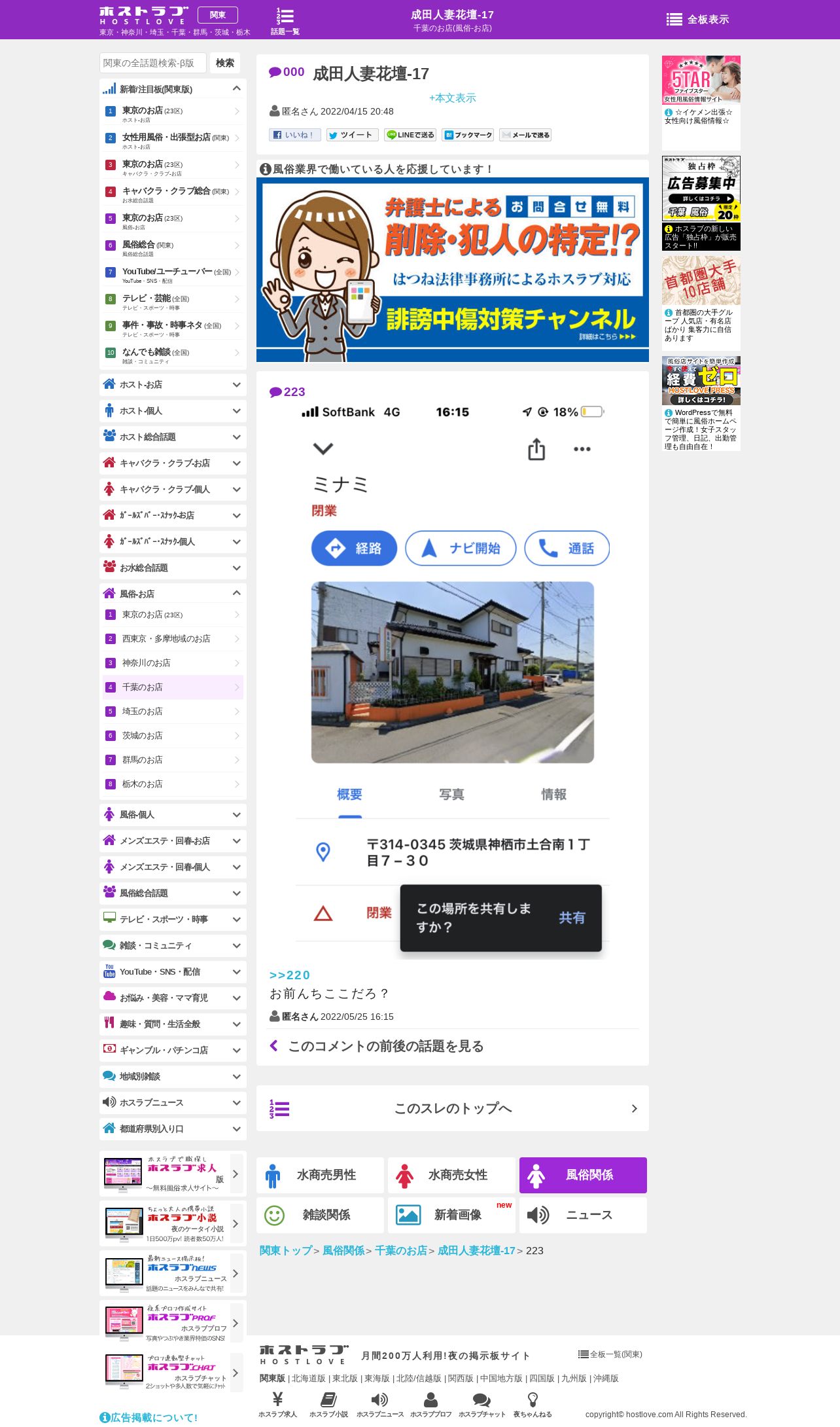Expand the 風俗-個人 sidebar section
840x1427 pixels.
click(173, 814)
